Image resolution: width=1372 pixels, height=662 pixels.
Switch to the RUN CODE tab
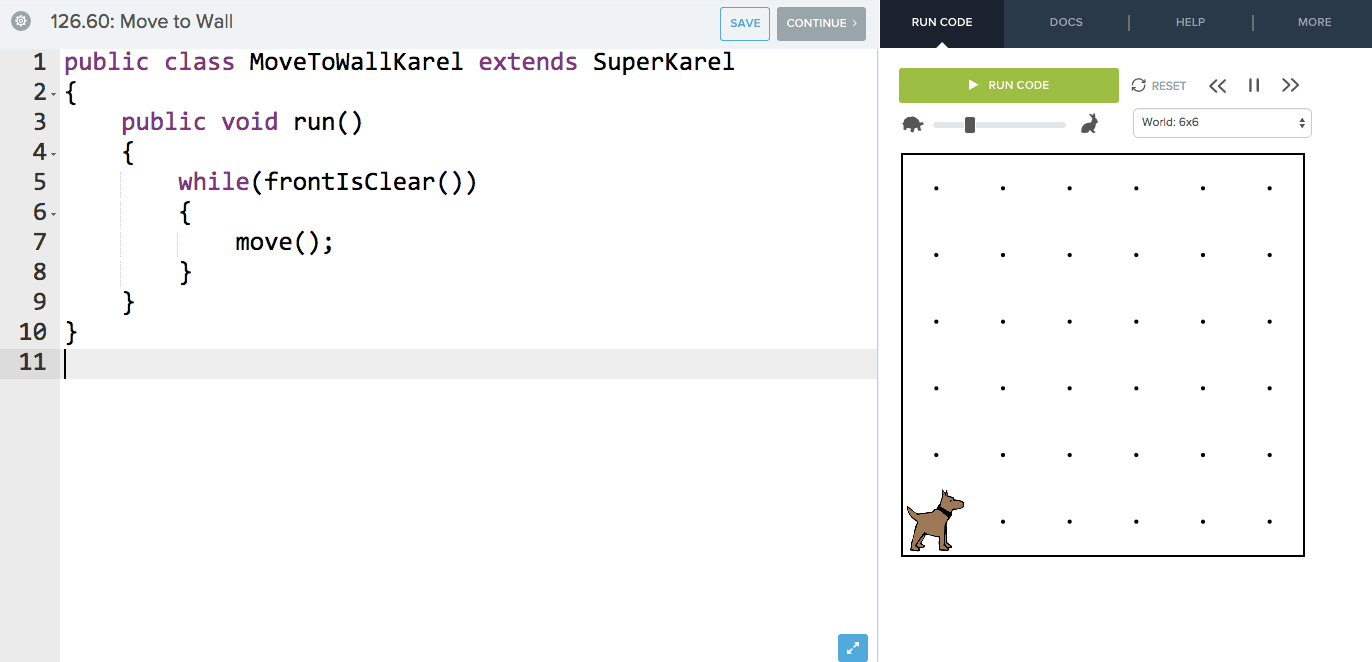[941, 21]
